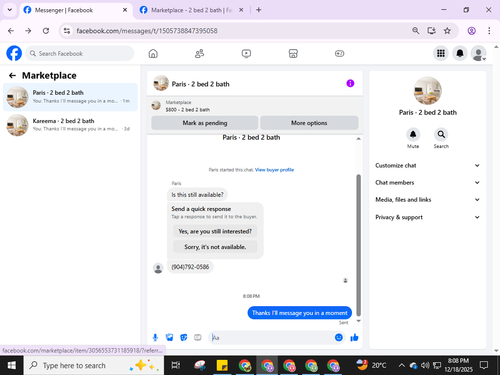Choose a sticker icon
Screen dimensions: 500x375
point(184,338)
